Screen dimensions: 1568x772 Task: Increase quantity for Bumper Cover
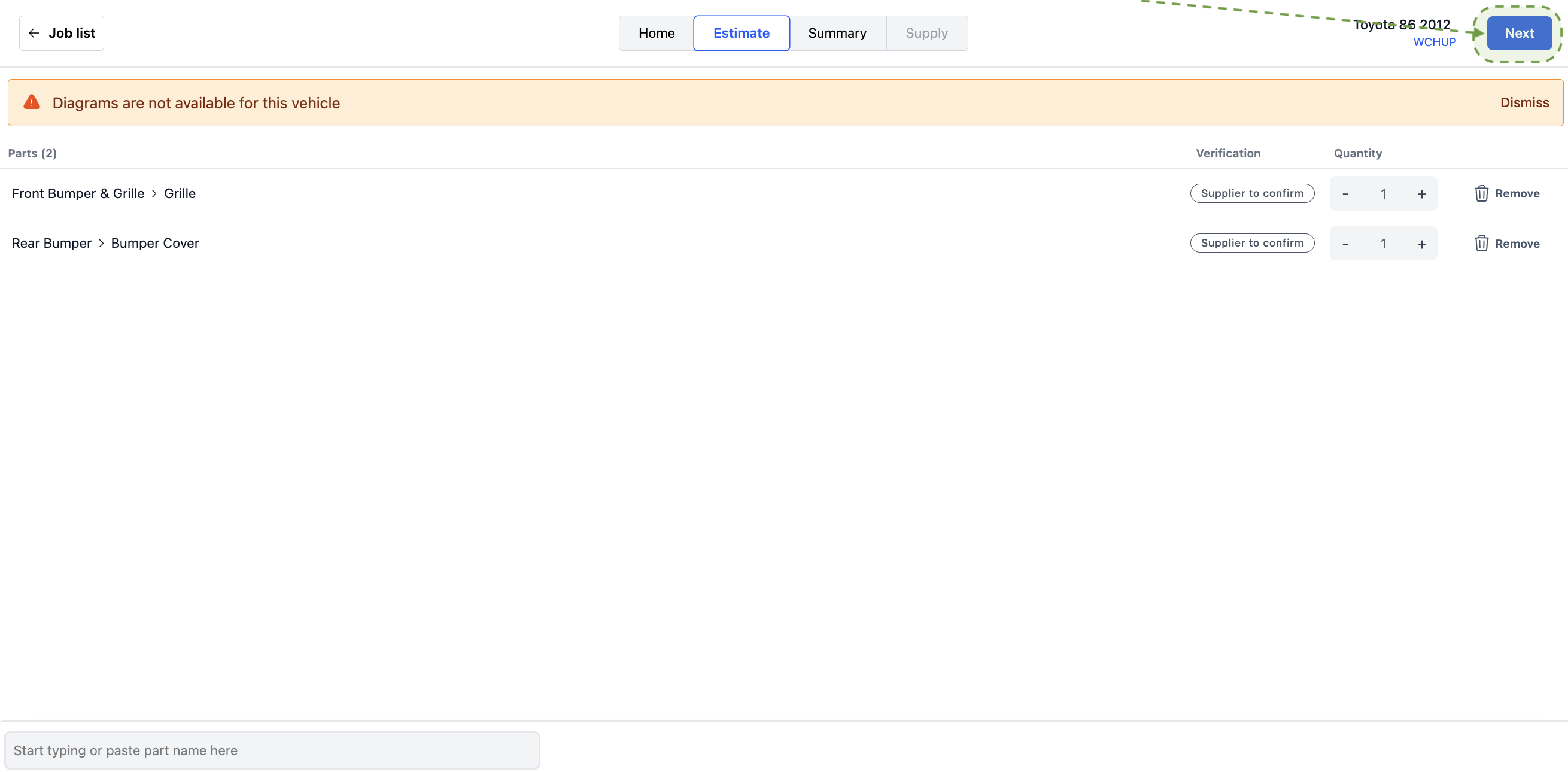[1421, 244]
